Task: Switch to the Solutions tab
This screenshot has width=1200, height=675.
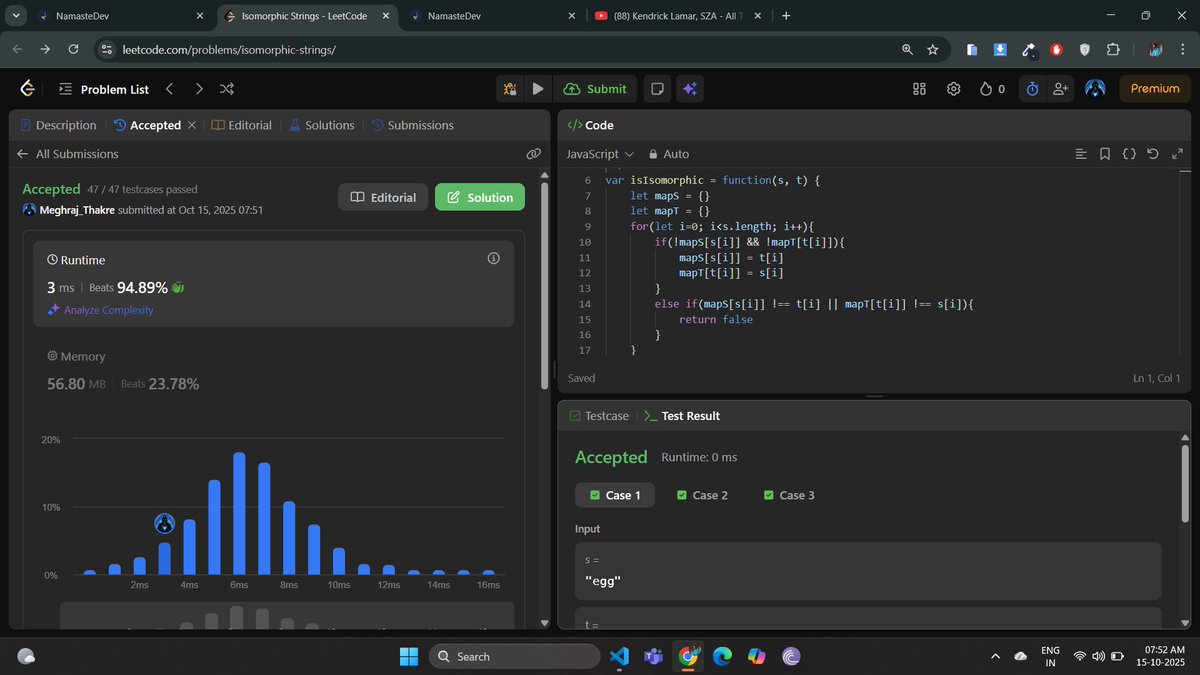Action: tap(322, 125)
